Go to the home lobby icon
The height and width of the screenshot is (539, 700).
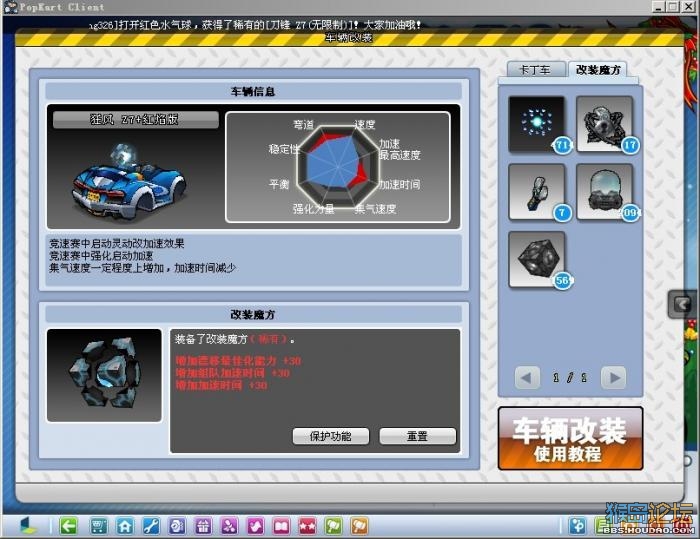click(125, 526)
